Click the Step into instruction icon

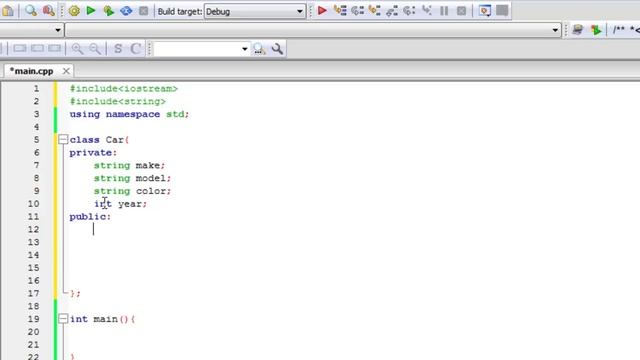point(427,11)
